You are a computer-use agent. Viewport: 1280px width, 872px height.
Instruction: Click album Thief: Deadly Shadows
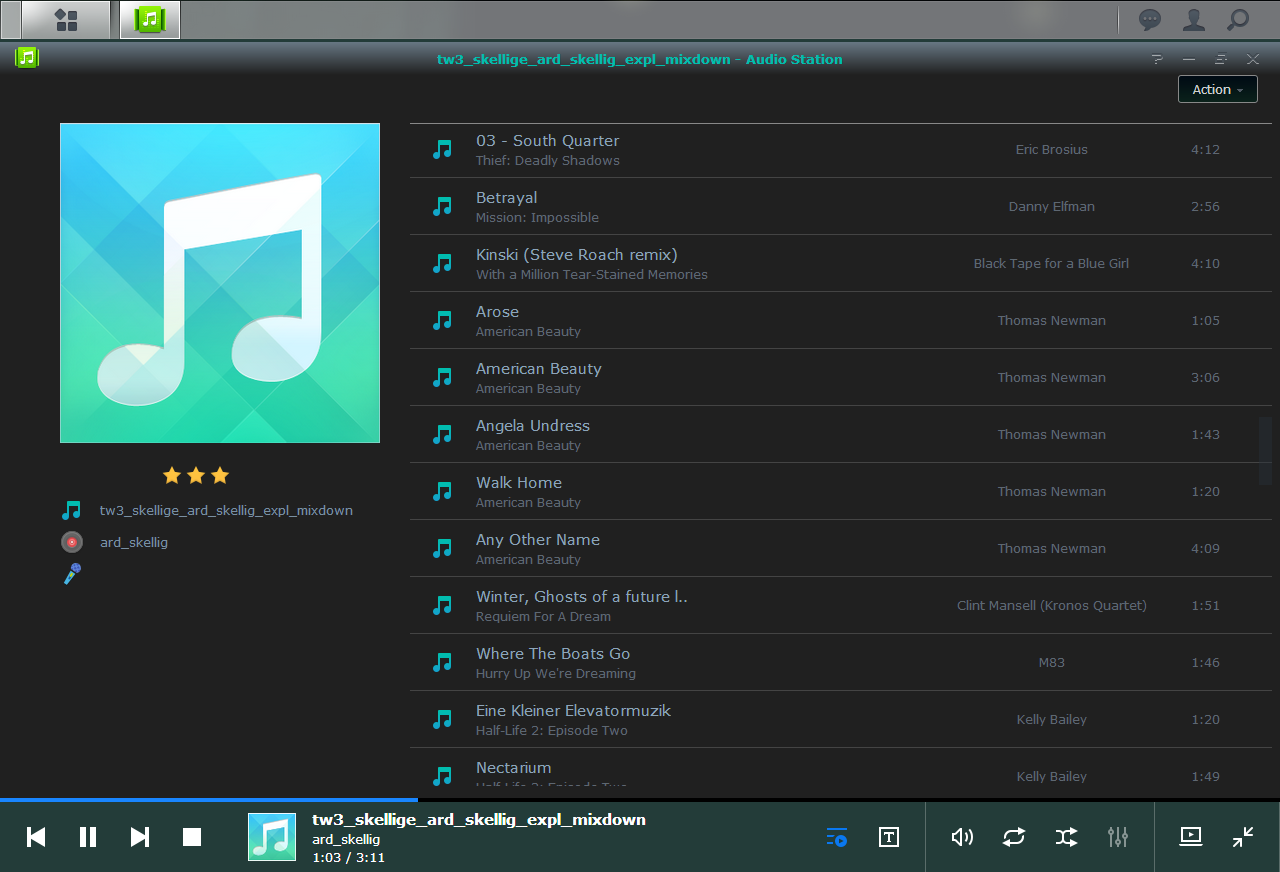coord(548,160)
